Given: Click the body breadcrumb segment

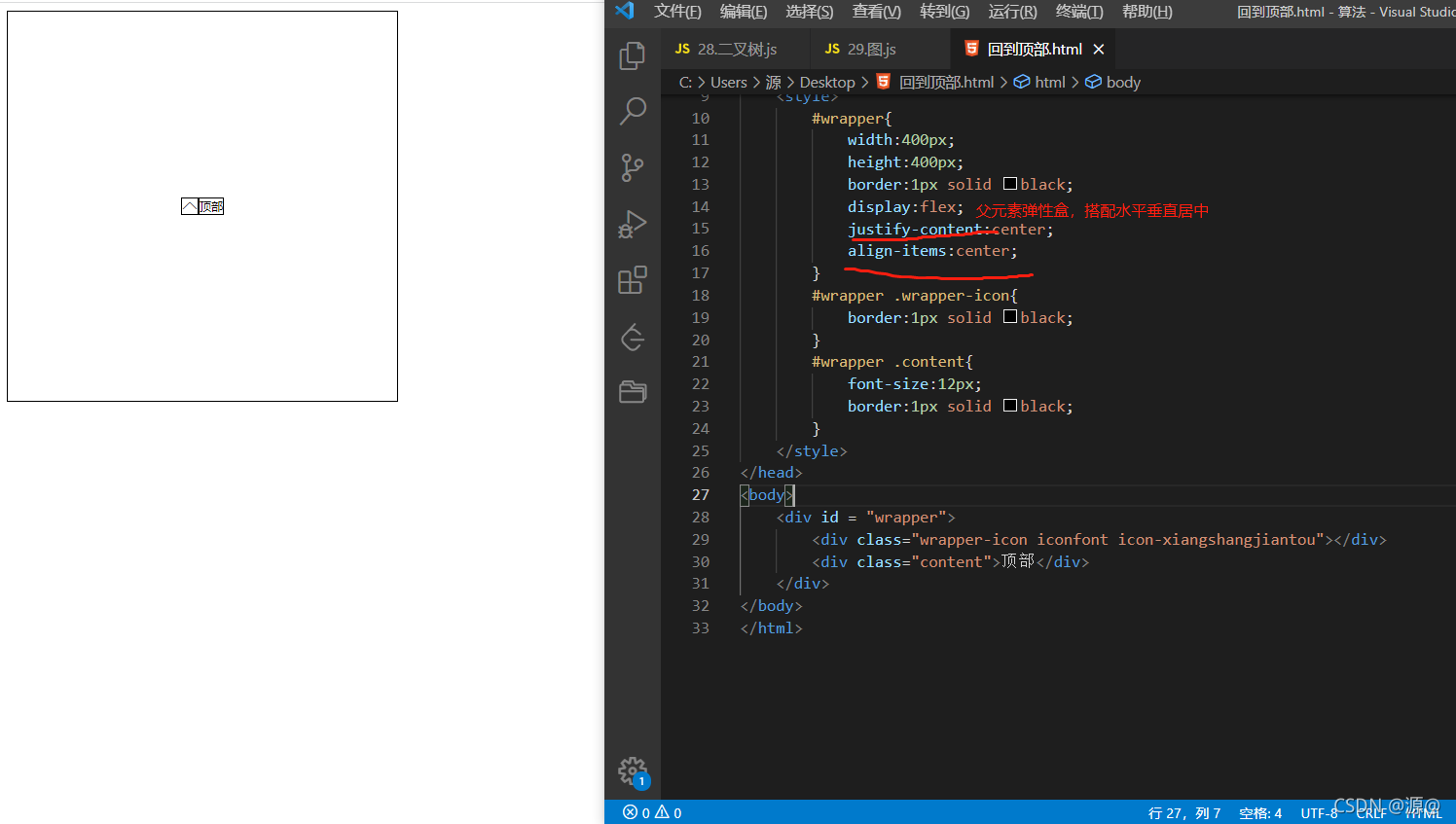Looking at the screenshot, I should [x=1123, y=82].
